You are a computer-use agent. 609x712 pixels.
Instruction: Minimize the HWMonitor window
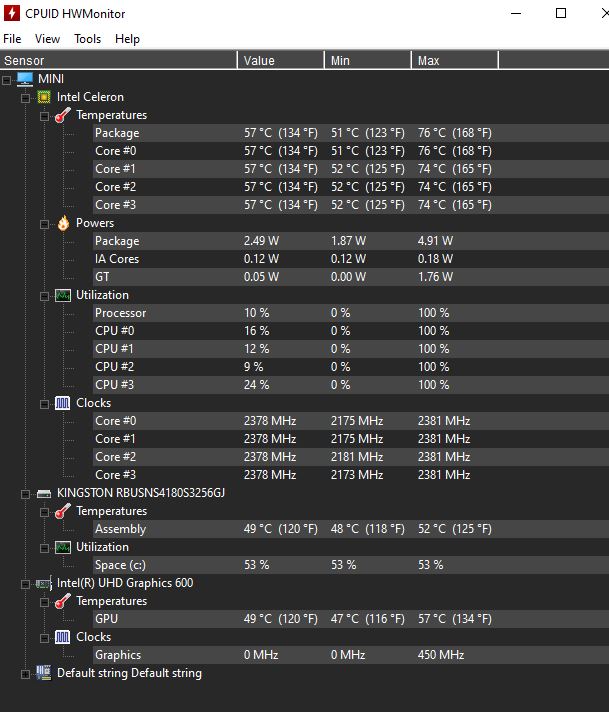coord(516,14)
